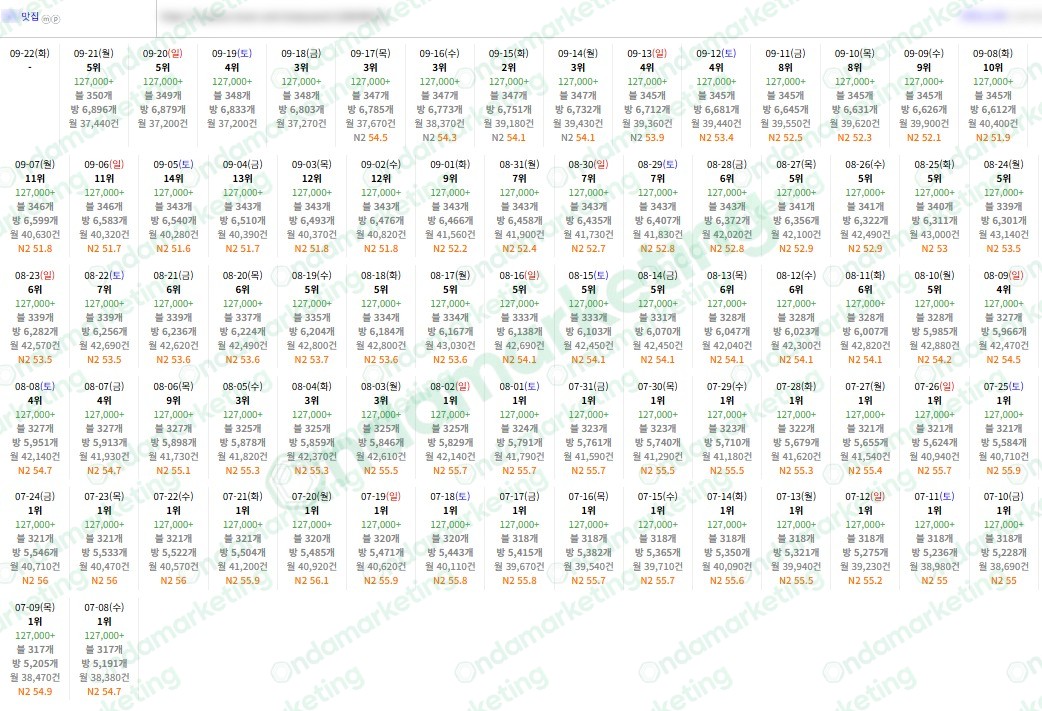Image resolution: width=1042 pixels, height=711 pixels.
Task: Select the 07-09(목) date label
Action: [35, 607]
